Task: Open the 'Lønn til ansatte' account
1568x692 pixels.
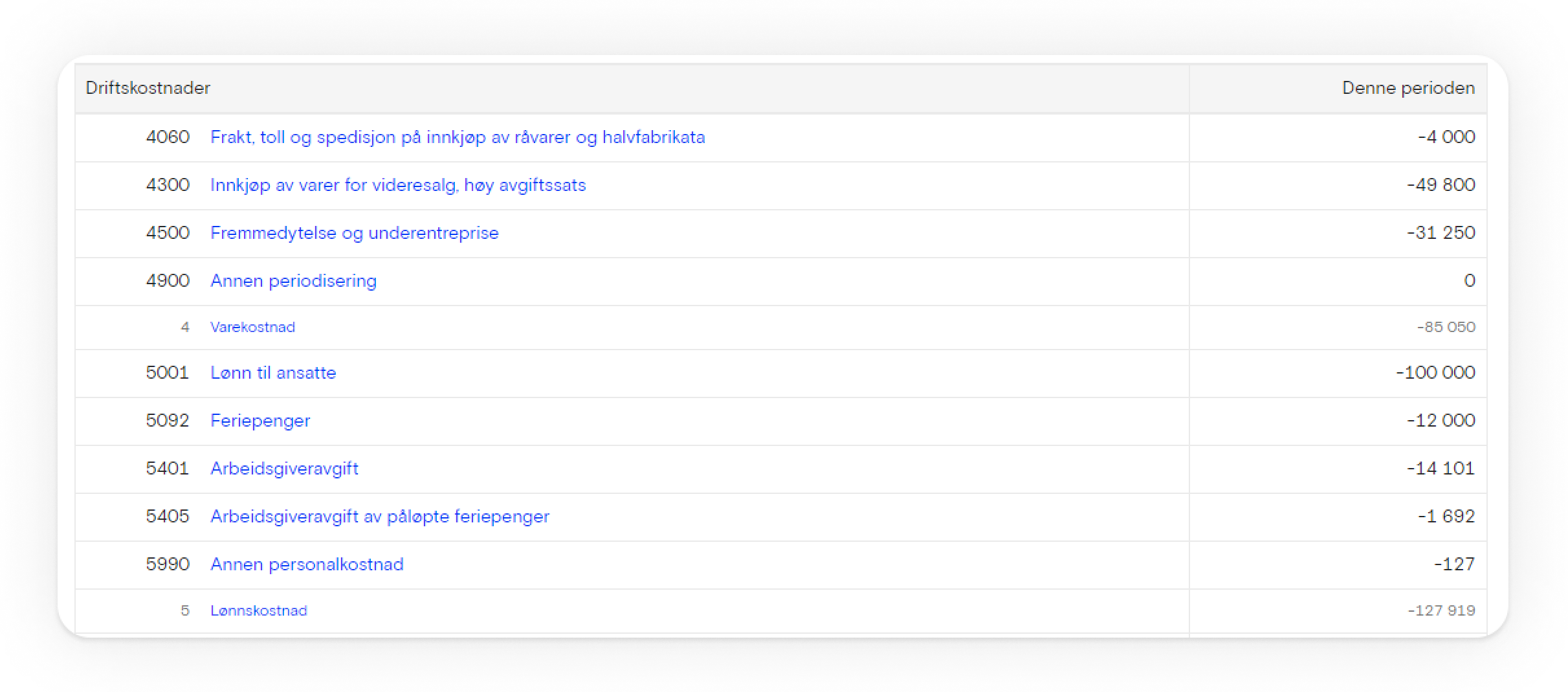Action: coord(273,373)
